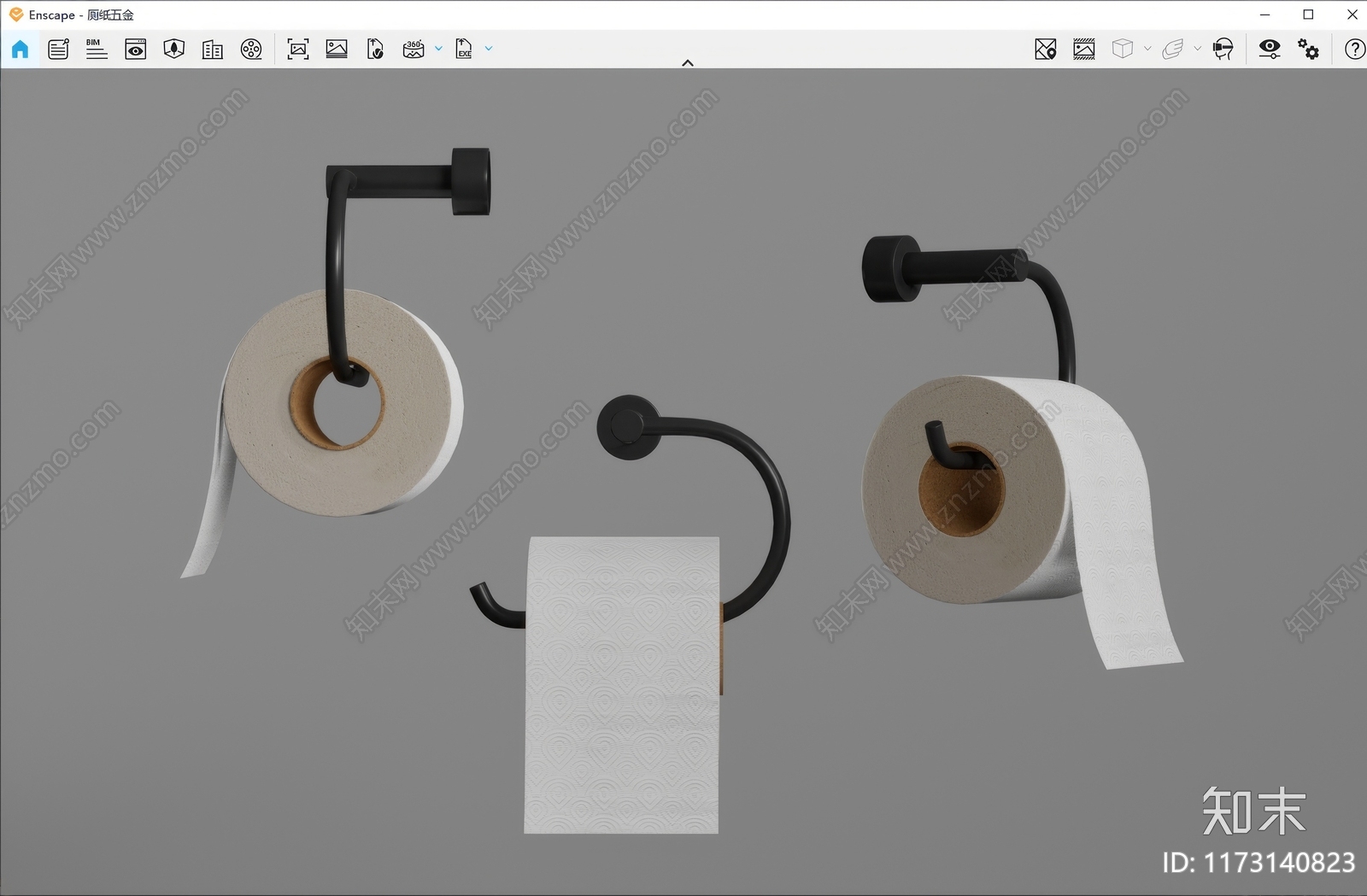Toggle the Mini Map icon
This screenshot has width=1367, height=896.
(x=1046, y=49)
